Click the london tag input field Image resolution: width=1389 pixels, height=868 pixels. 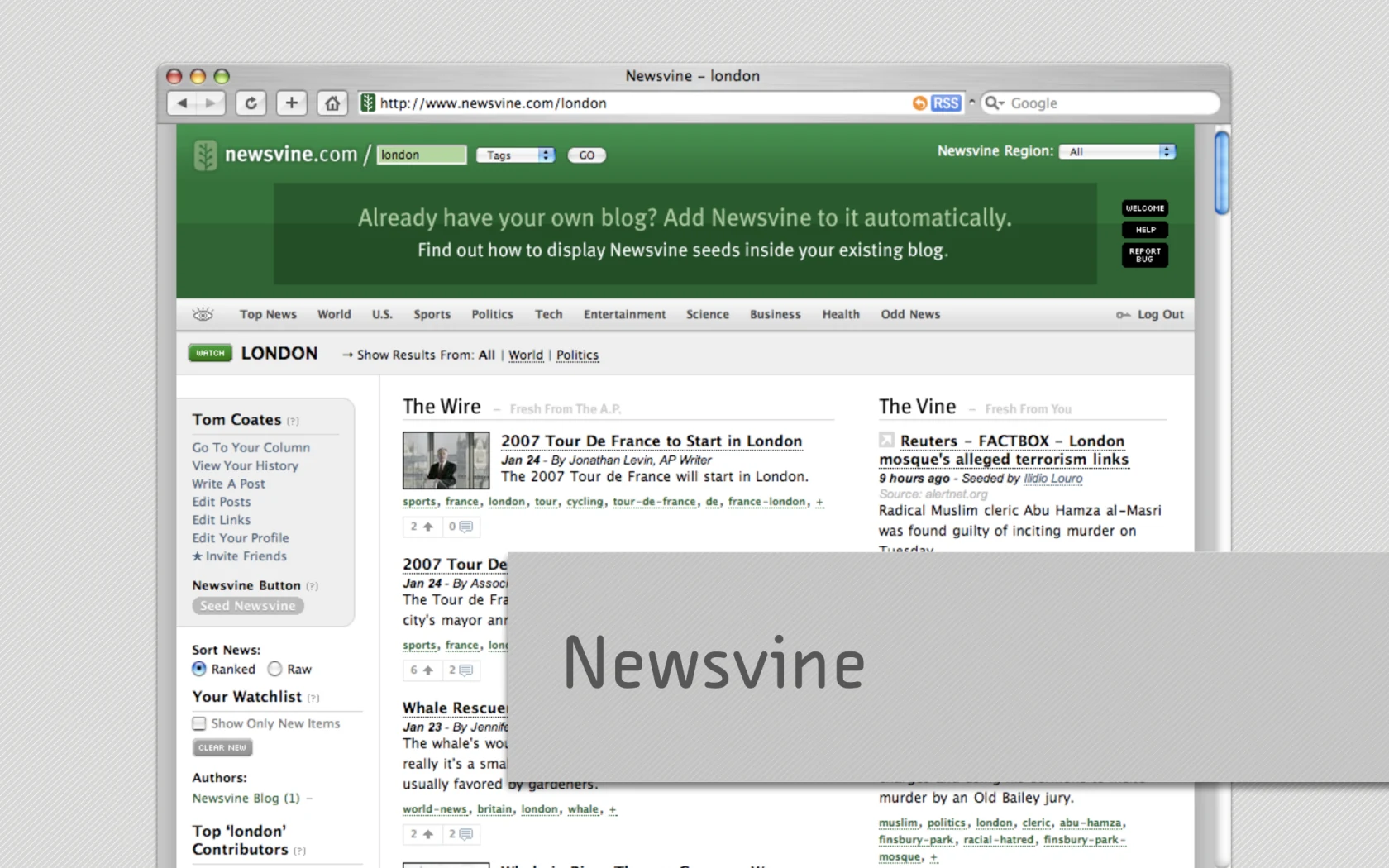422,155
